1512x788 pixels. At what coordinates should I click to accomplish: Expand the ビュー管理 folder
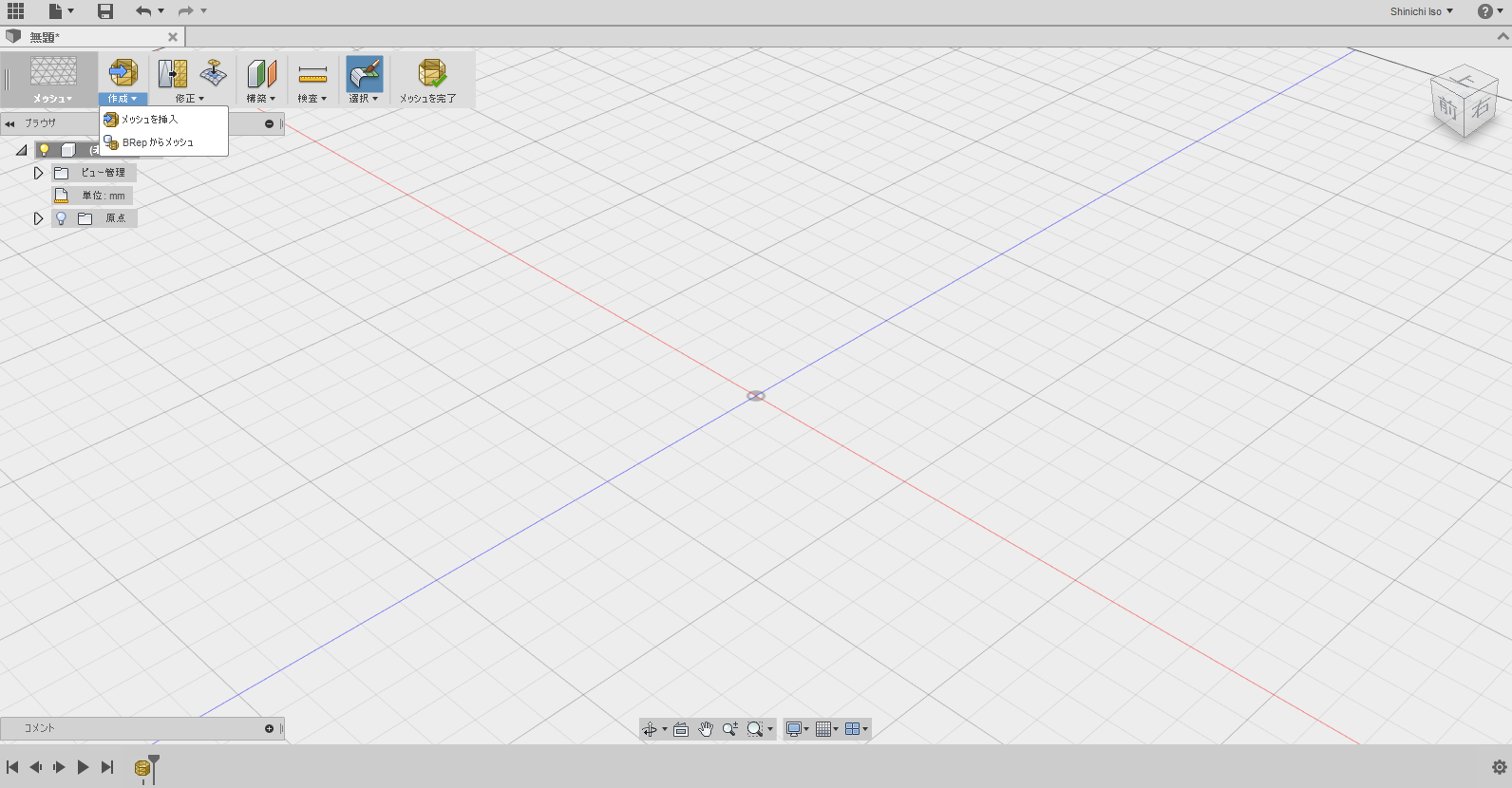coord(38,173)
